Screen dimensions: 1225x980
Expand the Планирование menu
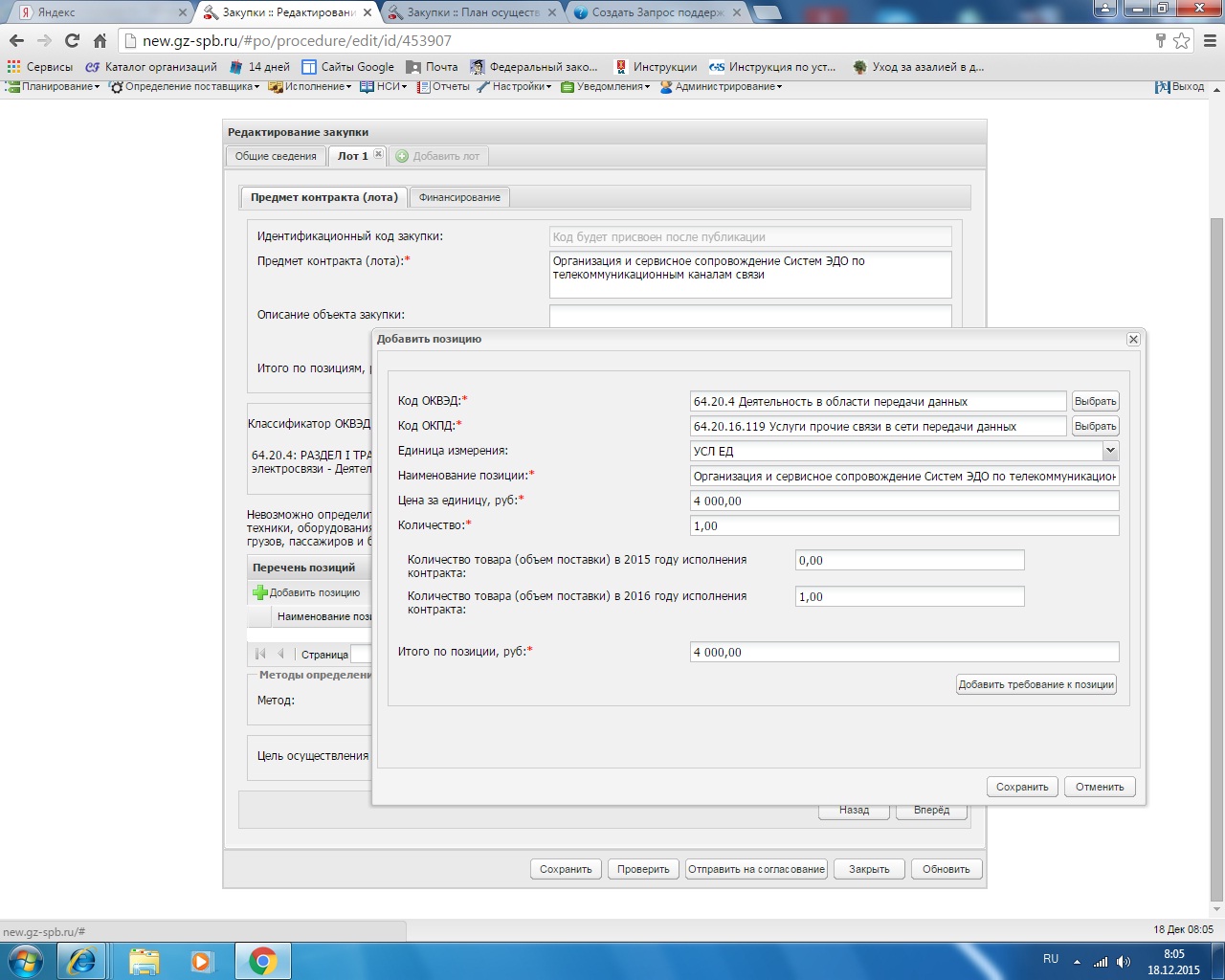(x=54, y=86)
